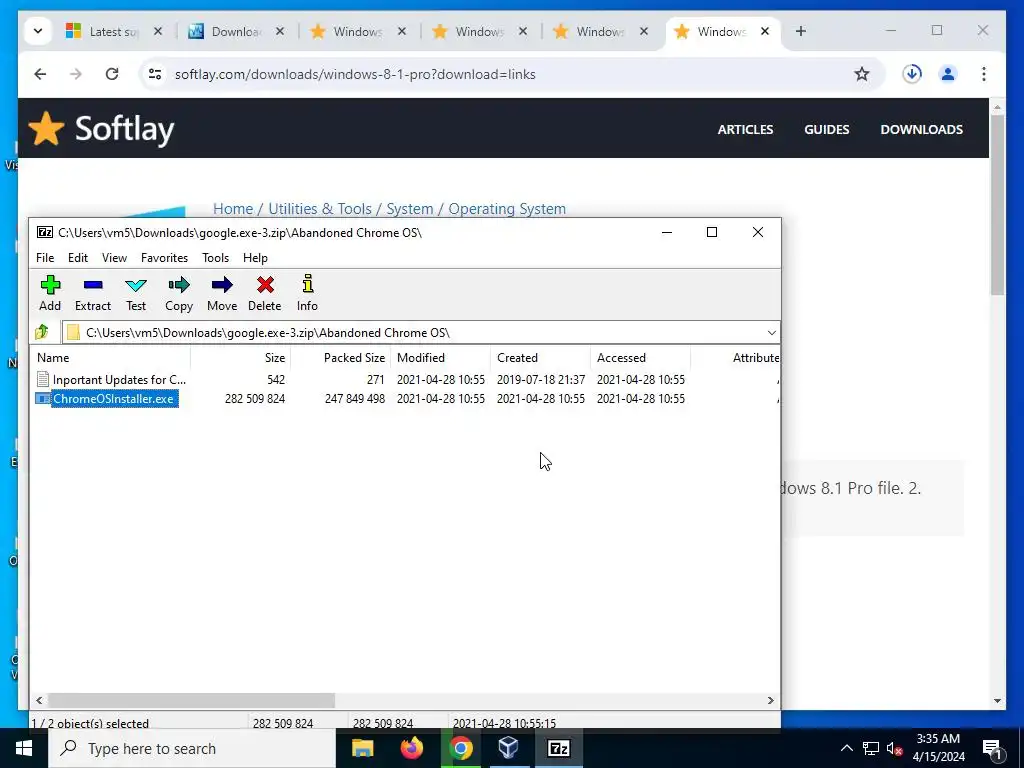
Task: Bookmark this page with the star icon
Action: [x=862, y=74]
